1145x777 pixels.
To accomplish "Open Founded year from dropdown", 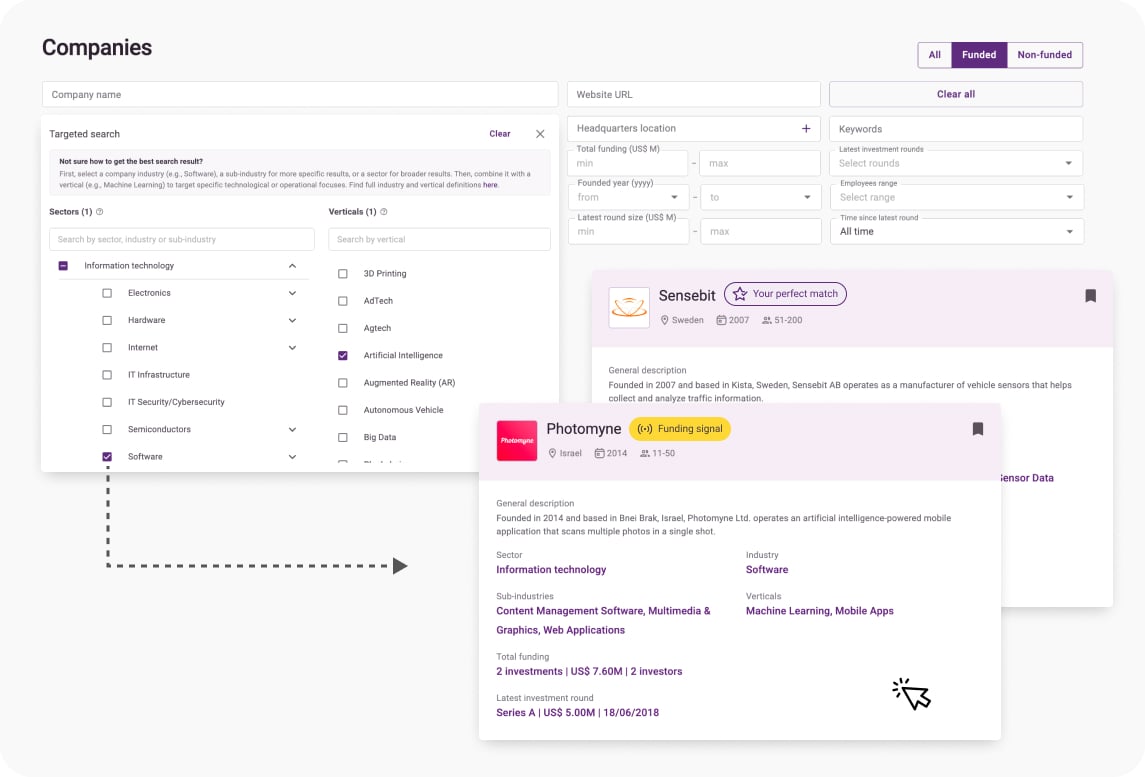I will coord(628,197).
